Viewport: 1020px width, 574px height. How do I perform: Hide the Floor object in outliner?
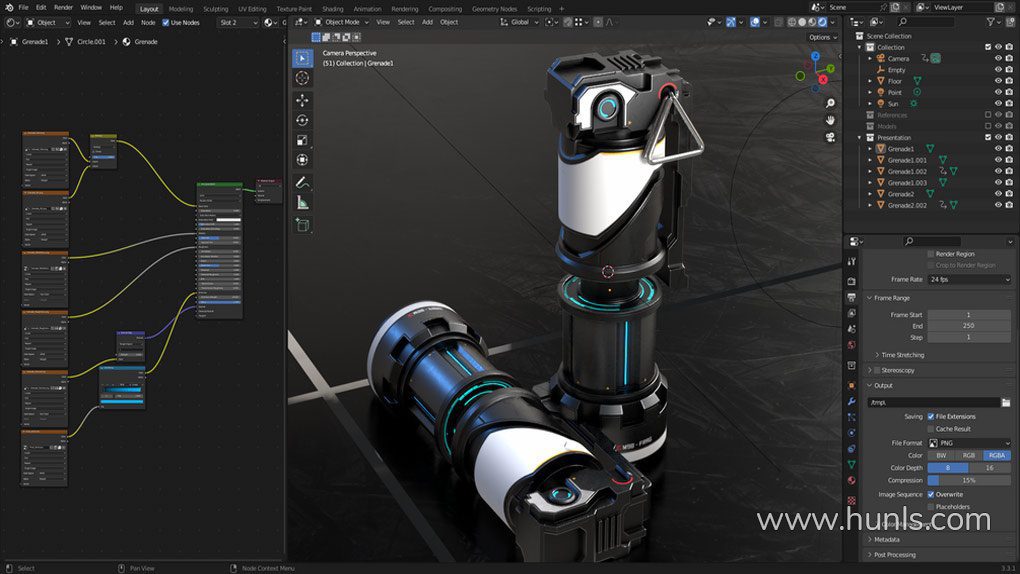click(998, 81)
